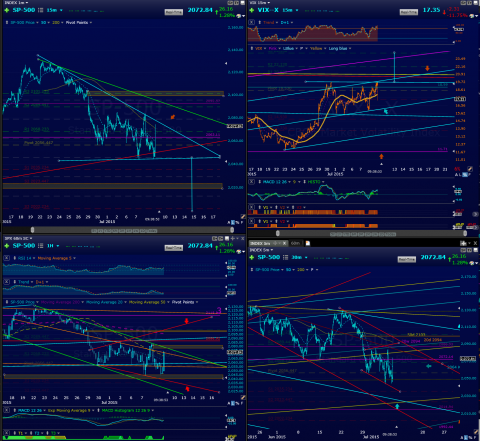Open the SPX 60m DC tab menu
Screen dimensions: 480x441
click(18, 238)
